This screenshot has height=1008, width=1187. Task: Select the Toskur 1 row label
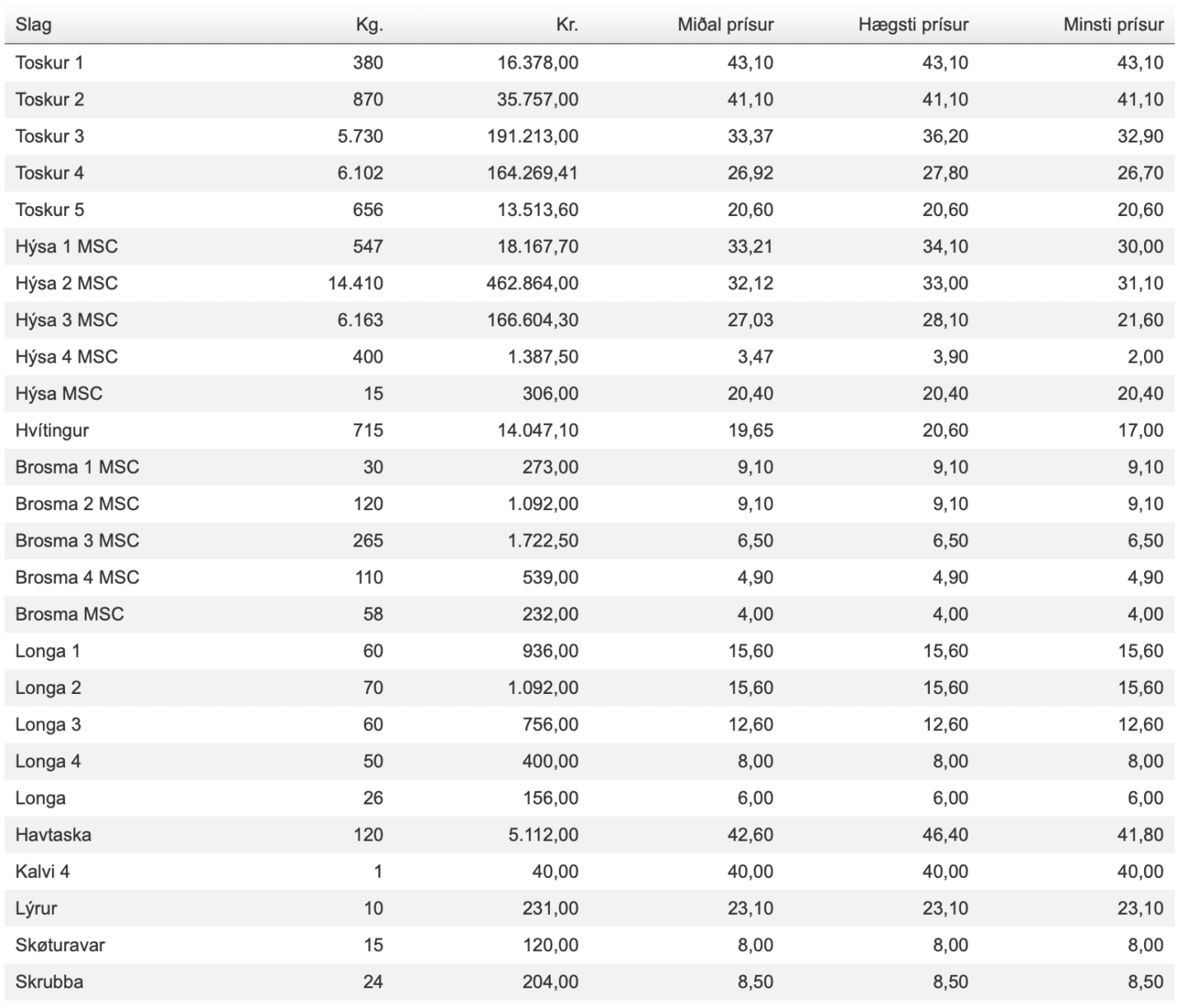[x=49, y=63]
